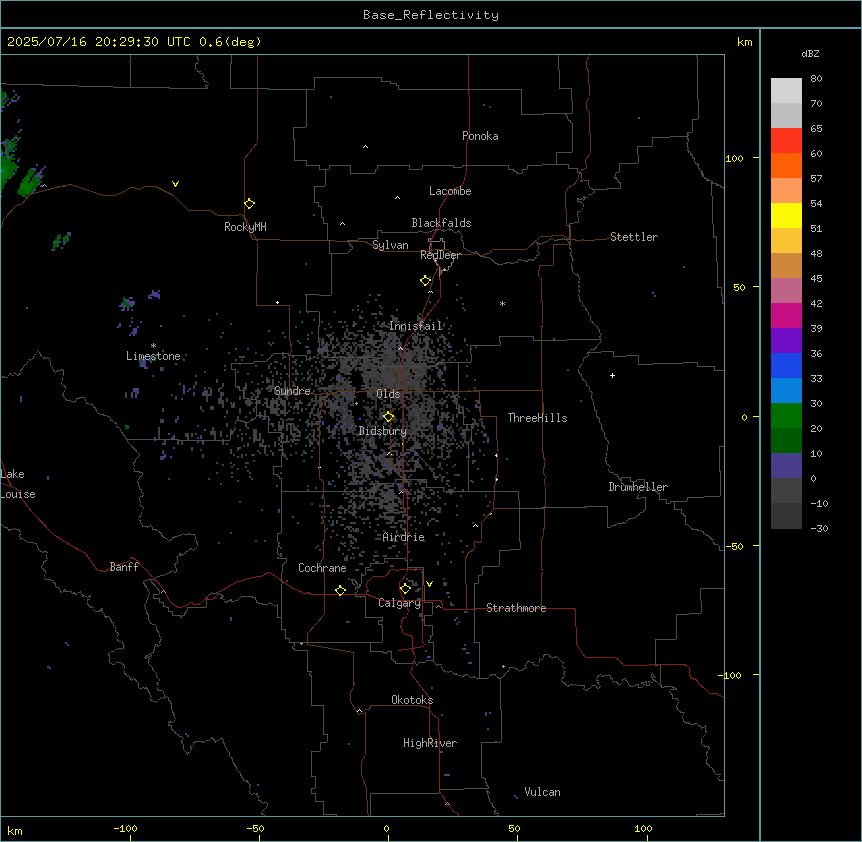This screenshot has width=862, height=842.
Task: Click the green 20-30 dBZ legend band
Action: (x=786, y=416)
